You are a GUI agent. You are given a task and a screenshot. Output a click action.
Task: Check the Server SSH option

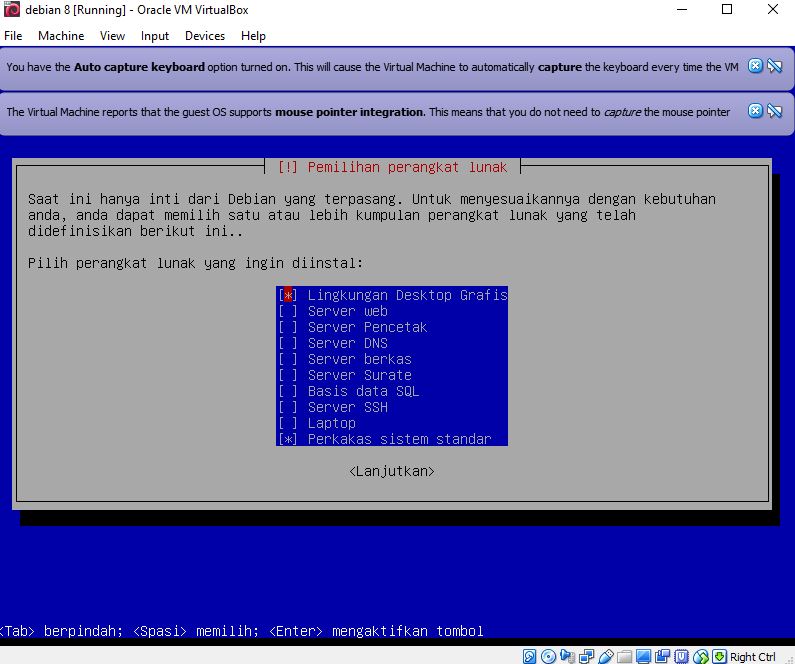tap(392, 407)
